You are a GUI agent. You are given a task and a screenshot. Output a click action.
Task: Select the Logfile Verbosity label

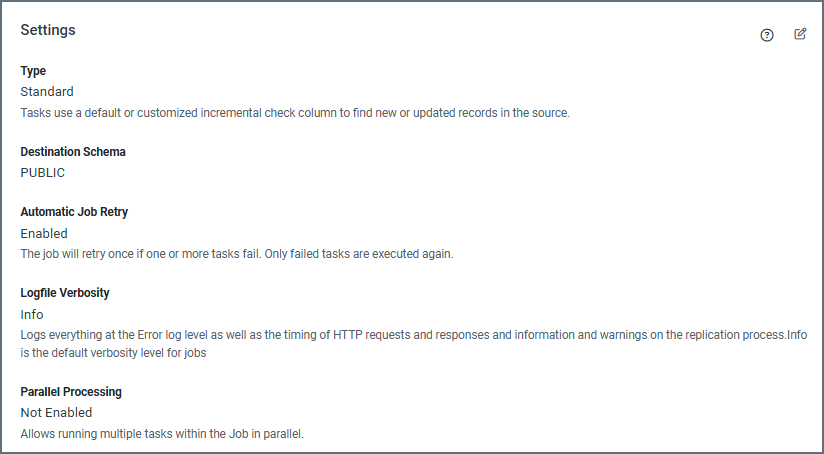(65, 293)
